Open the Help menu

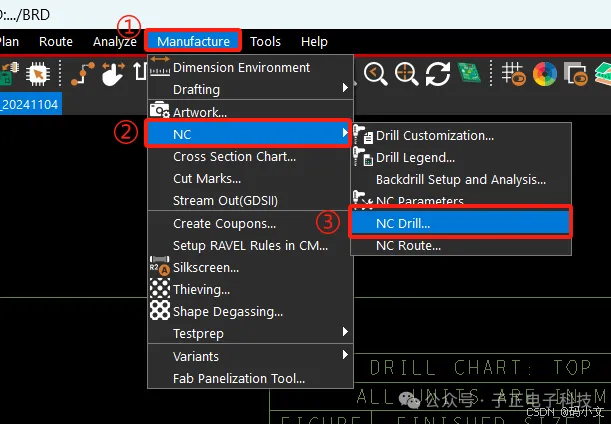coord(314,41)
